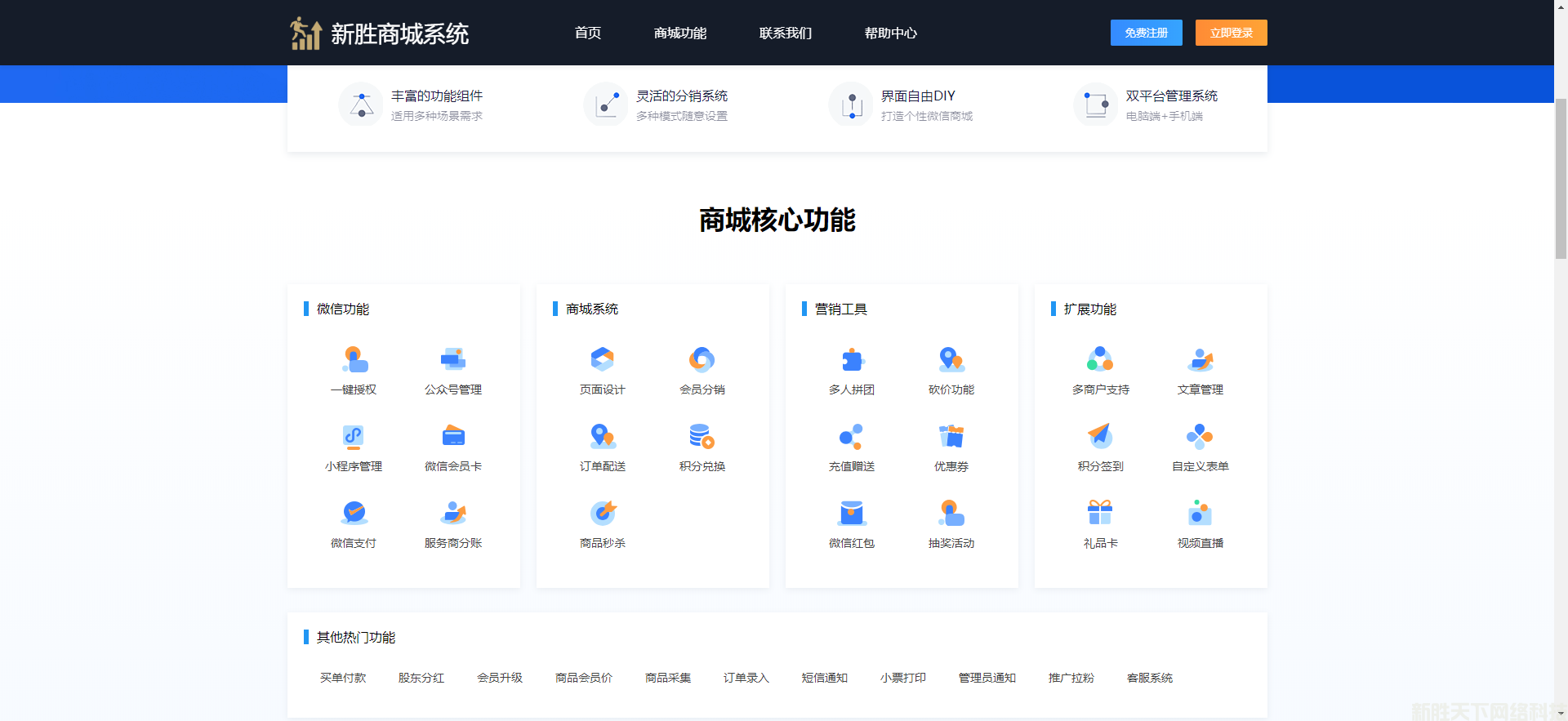Open the 帮助中心 menu item
Viewport: 1568px width, 721px height.
pyautogui.click(x=891, y=33)
